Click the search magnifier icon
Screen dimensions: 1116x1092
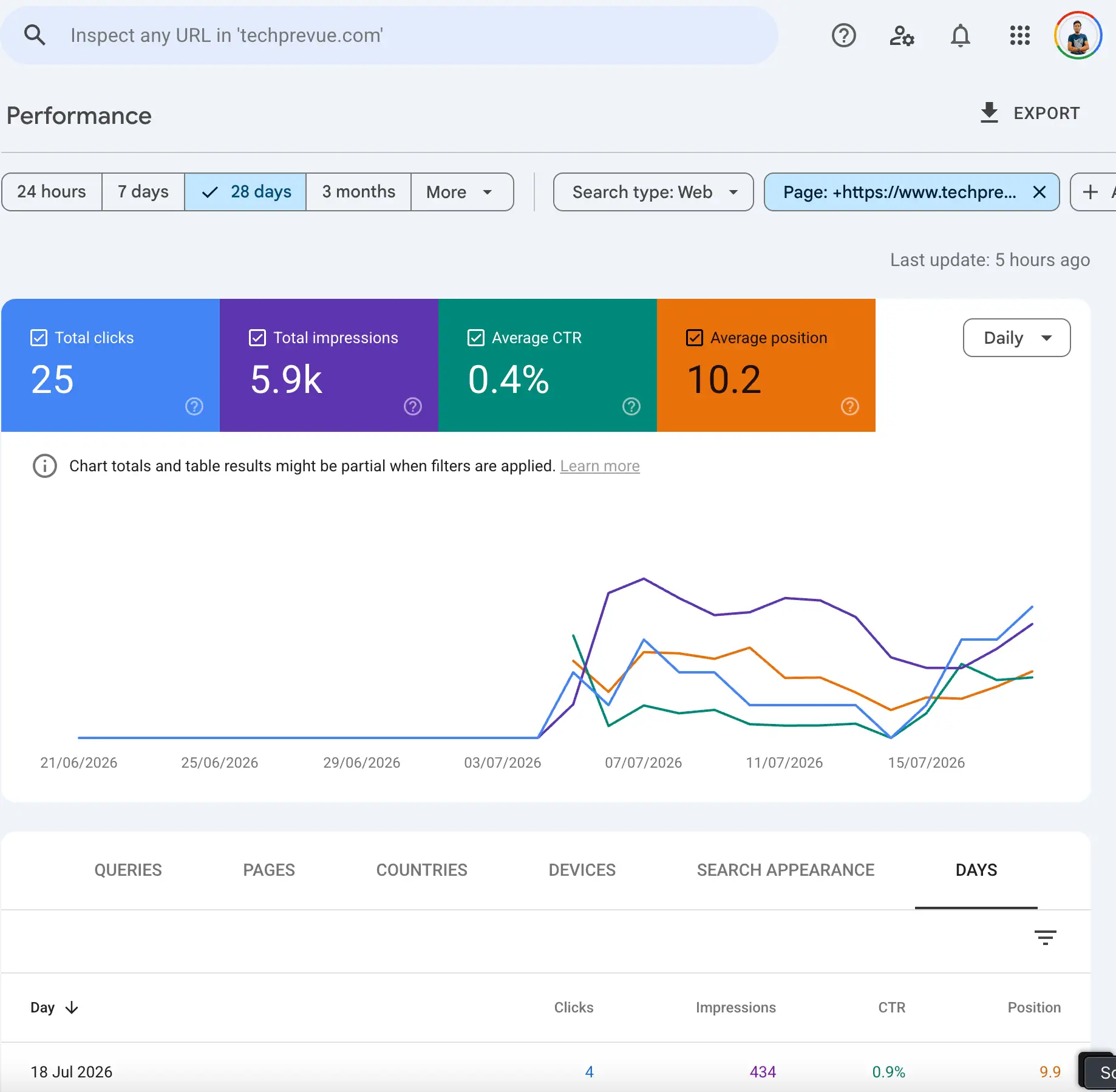[x=35, y=35]
